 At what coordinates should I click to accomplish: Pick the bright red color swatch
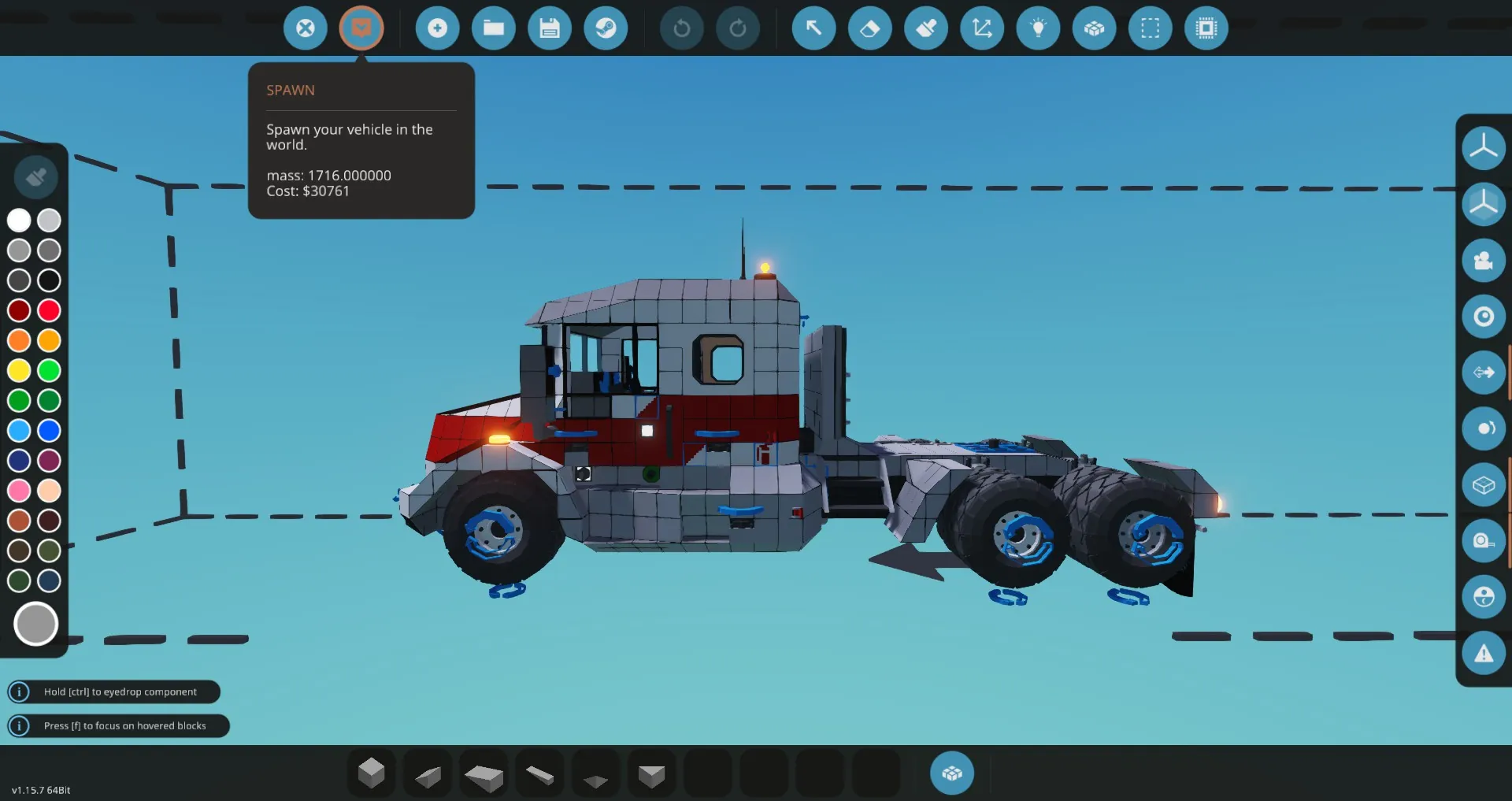49,310
